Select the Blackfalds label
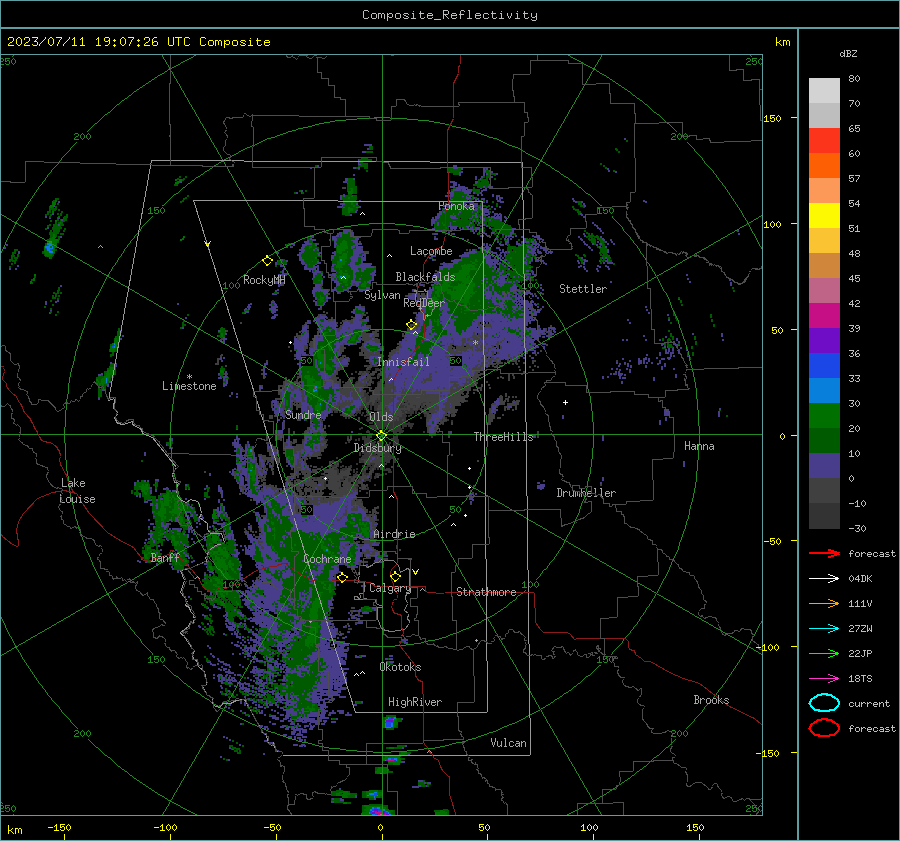The width and height of the screenshot is (900, 841). point(425,277)
